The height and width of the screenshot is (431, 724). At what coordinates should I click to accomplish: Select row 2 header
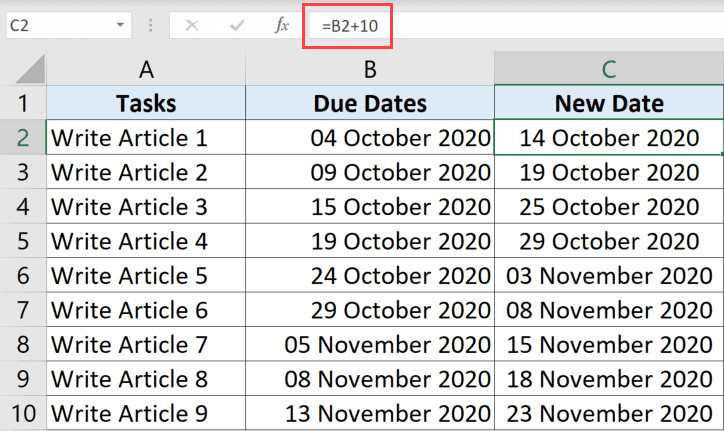[x=23, y=138]
